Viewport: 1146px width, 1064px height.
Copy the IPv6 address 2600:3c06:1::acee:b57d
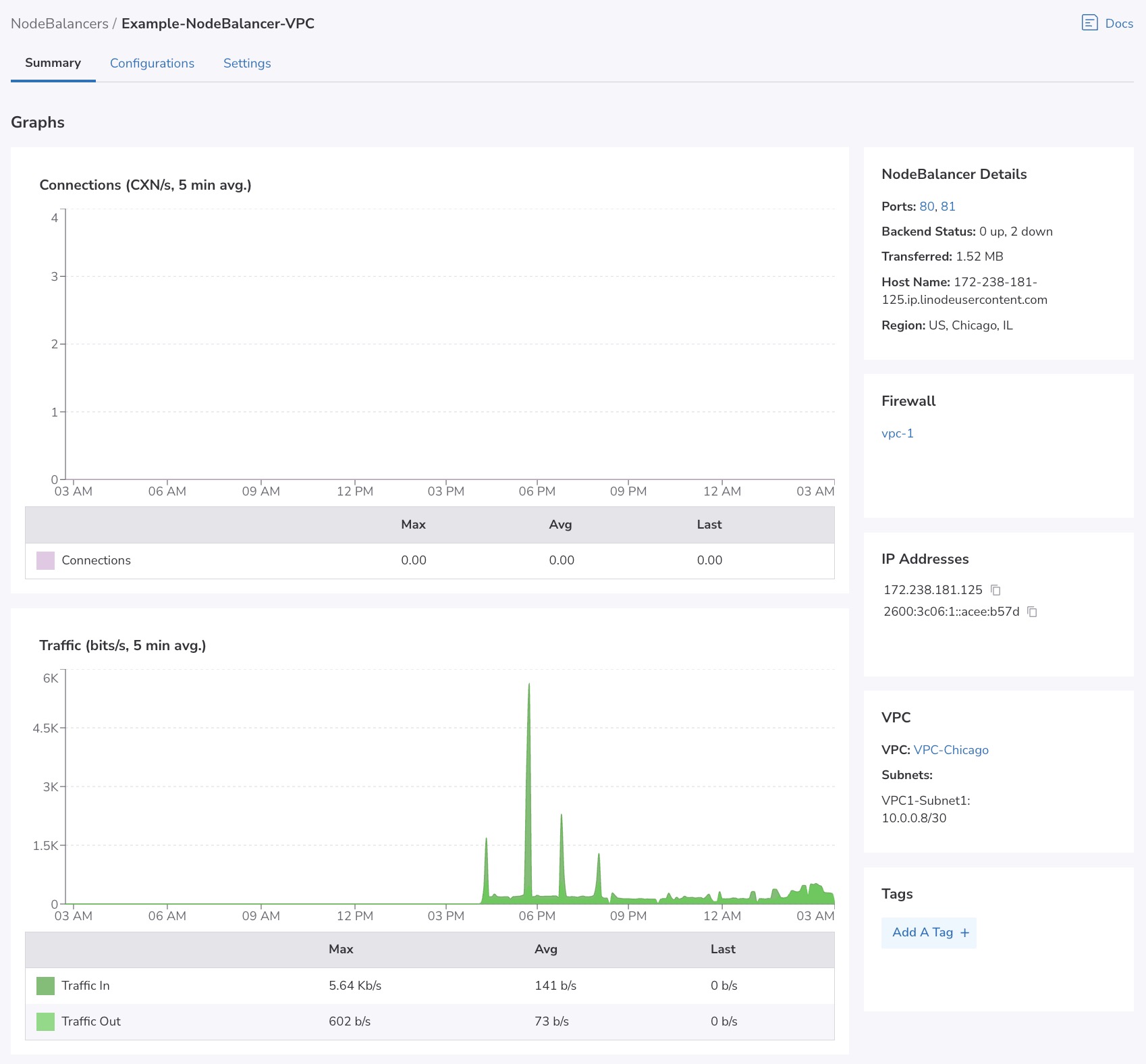tap(1032, 612)
